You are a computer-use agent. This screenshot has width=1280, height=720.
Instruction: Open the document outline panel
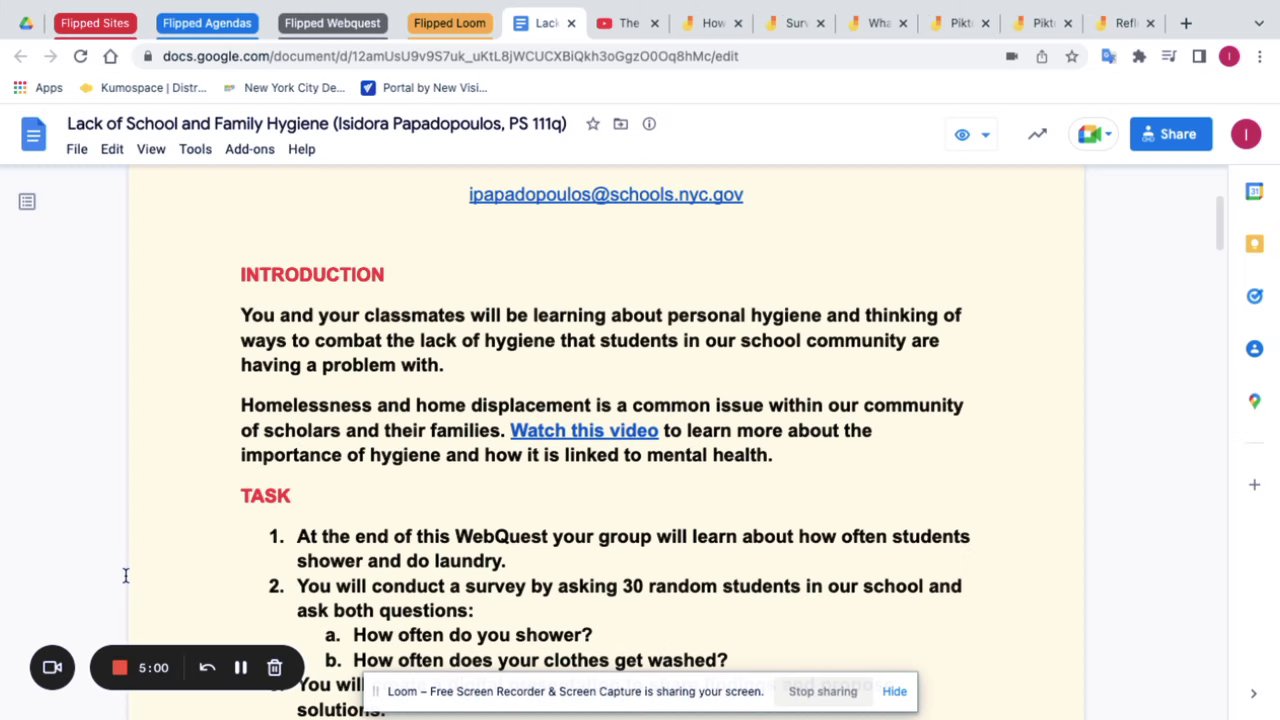[27, 202]
